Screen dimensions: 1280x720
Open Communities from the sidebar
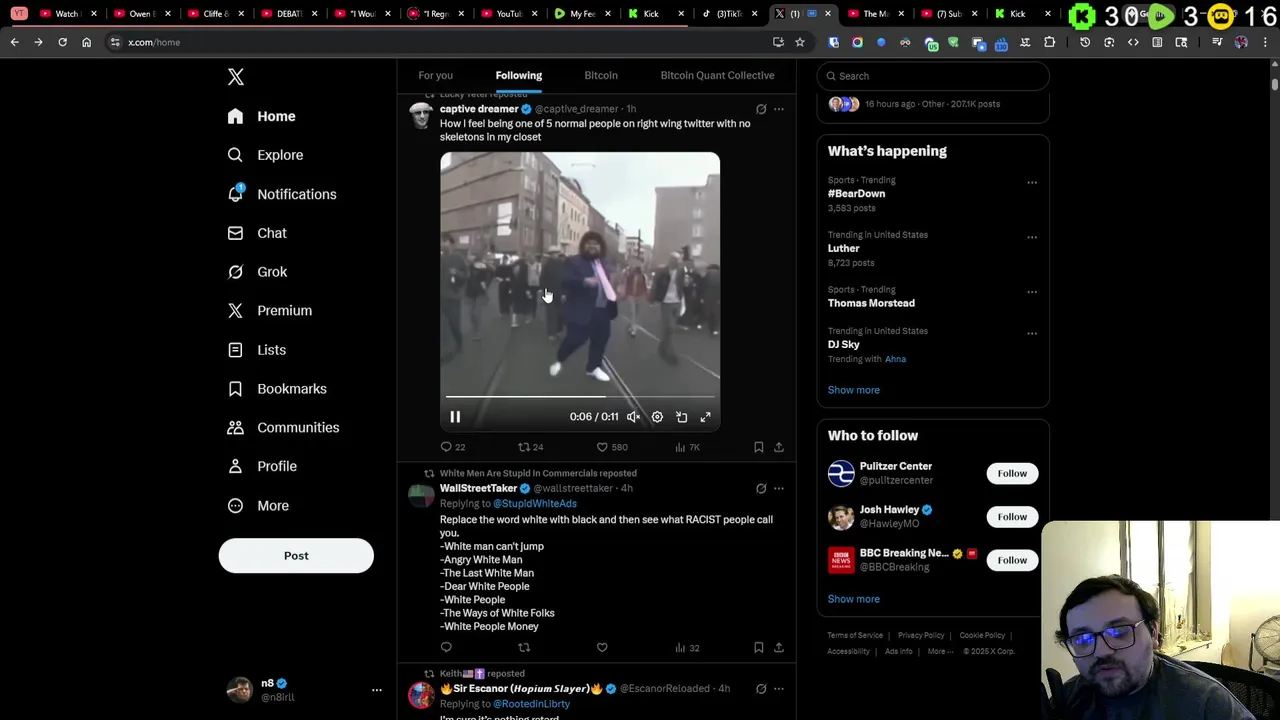pos(283,427)
